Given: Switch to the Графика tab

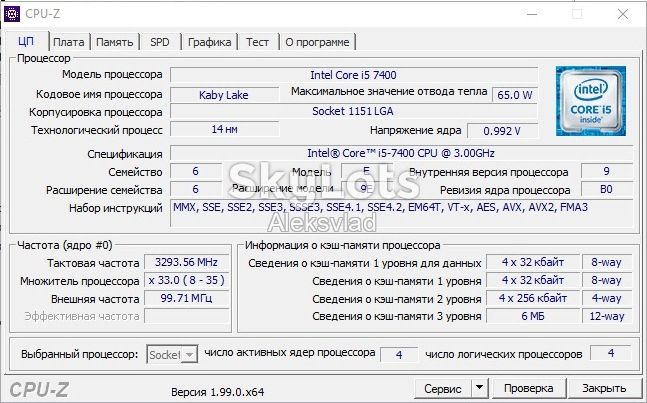Looking at the screenshot, I should pos(209,42).
